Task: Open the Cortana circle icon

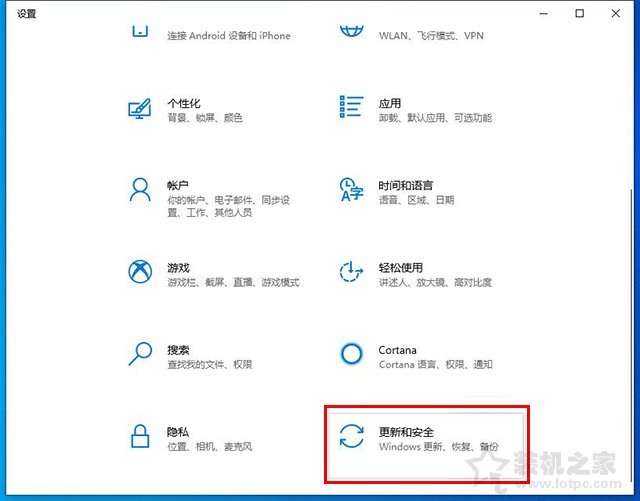Action: pos(351,354)
